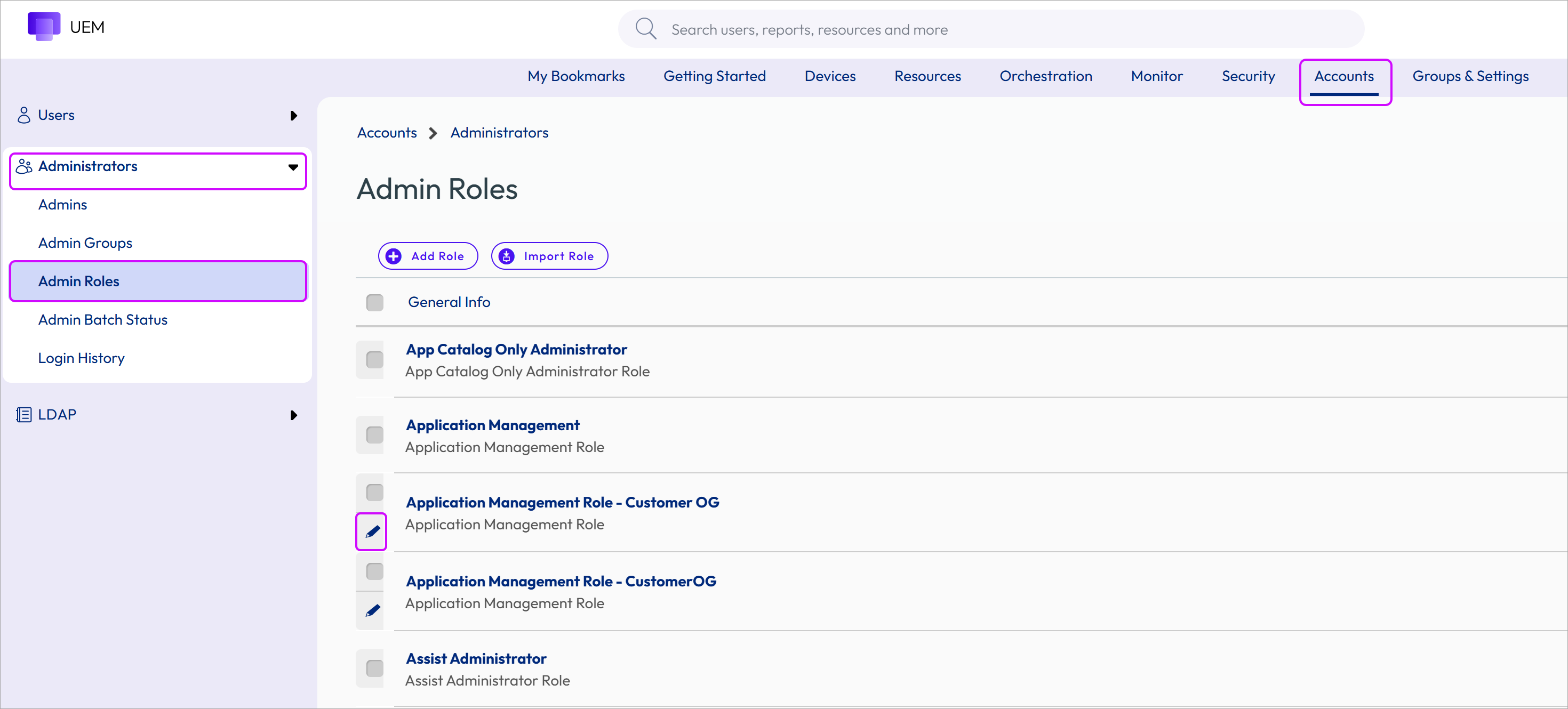Viewport: 1568px width, 709px height.
Task: Click the Administrators people icon in sidebar
Action: 24,166
